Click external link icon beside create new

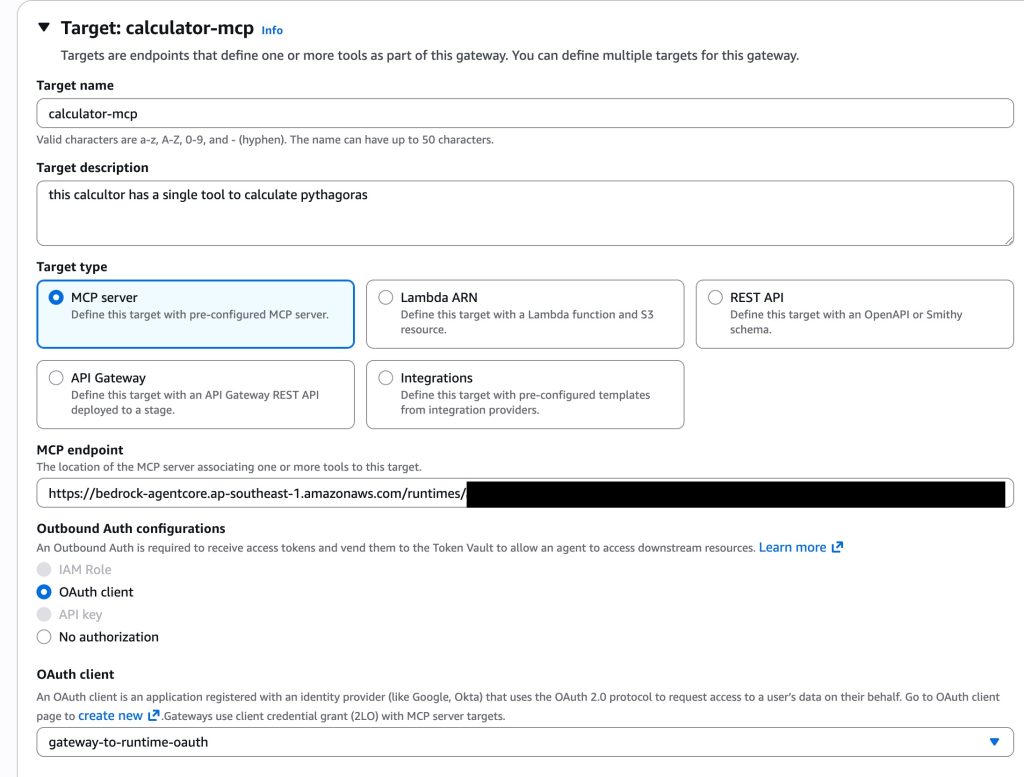pyautogui.click(x=154, y=715)
